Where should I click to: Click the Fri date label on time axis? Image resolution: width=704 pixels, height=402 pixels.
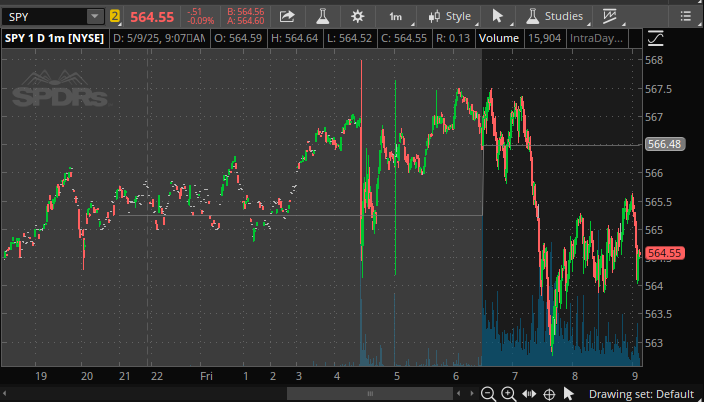point(207,376)
